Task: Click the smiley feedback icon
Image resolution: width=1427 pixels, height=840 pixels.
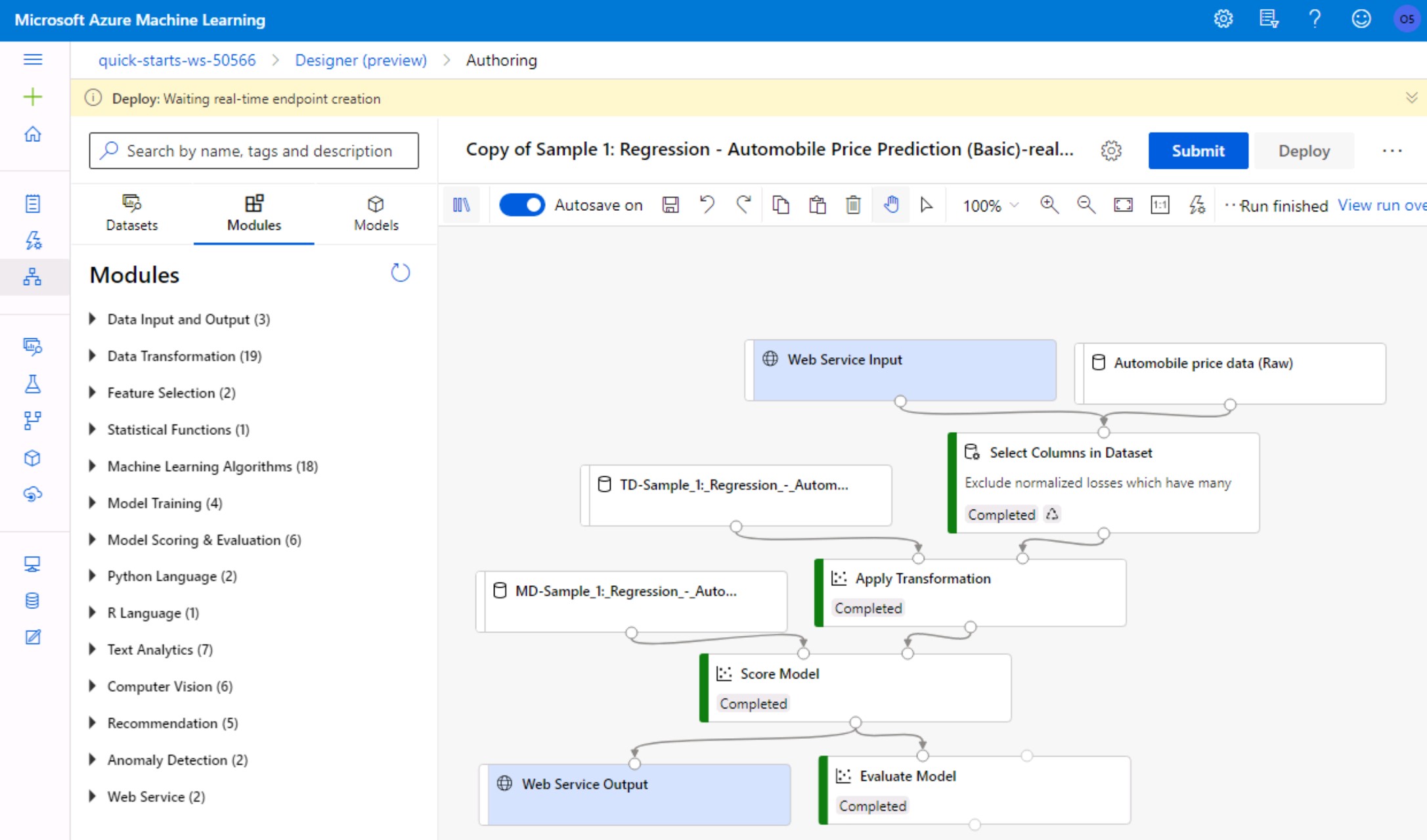Action: [1361, 19]
